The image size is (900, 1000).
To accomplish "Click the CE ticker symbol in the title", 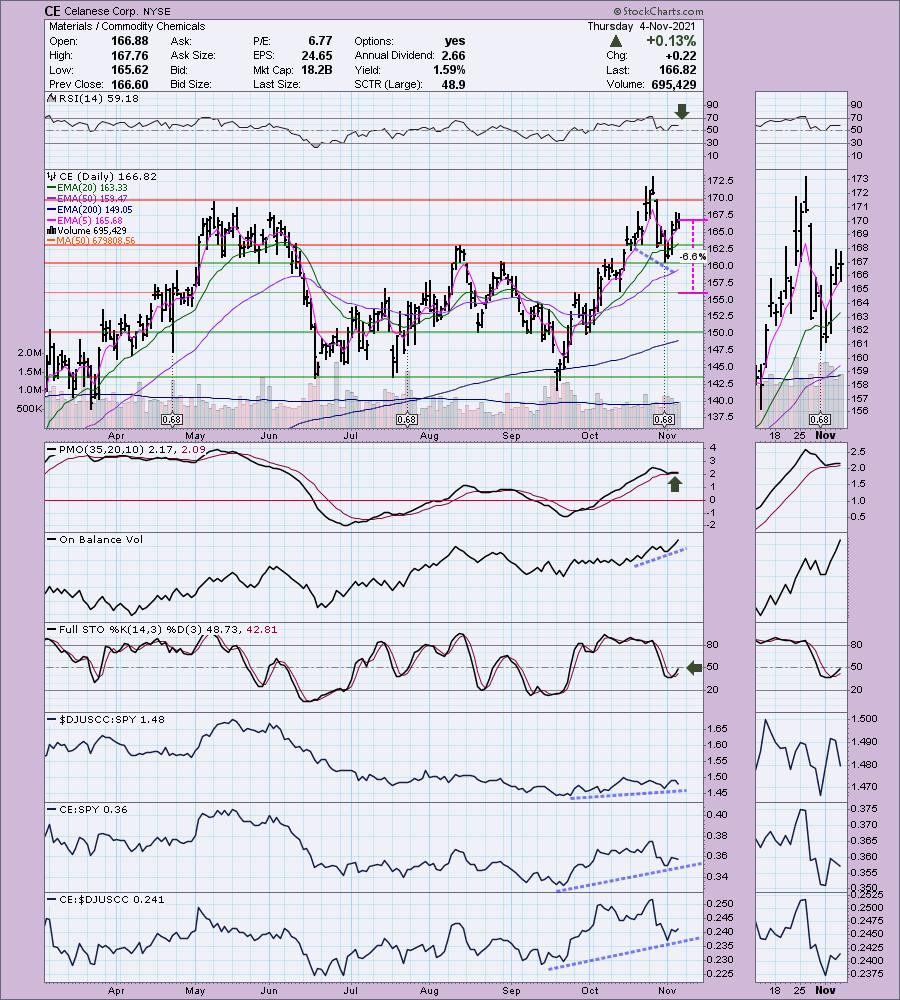I will pos(52,11).
